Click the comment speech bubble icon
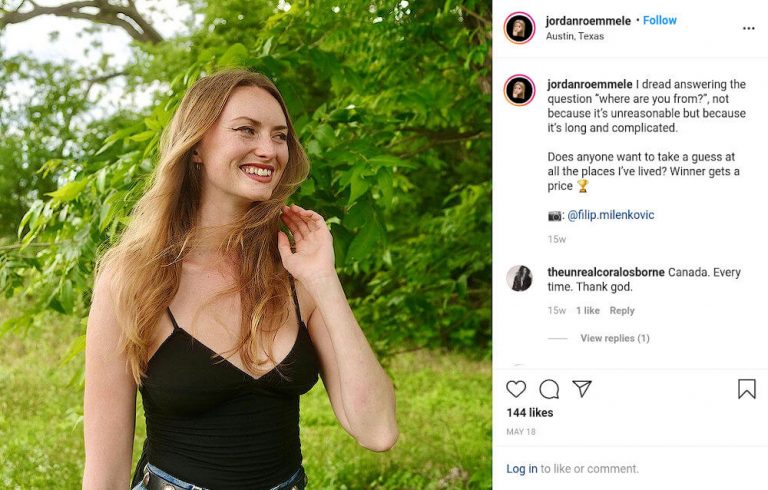The width and height of the screenshot is (768, 490). (x=549, y=389)
